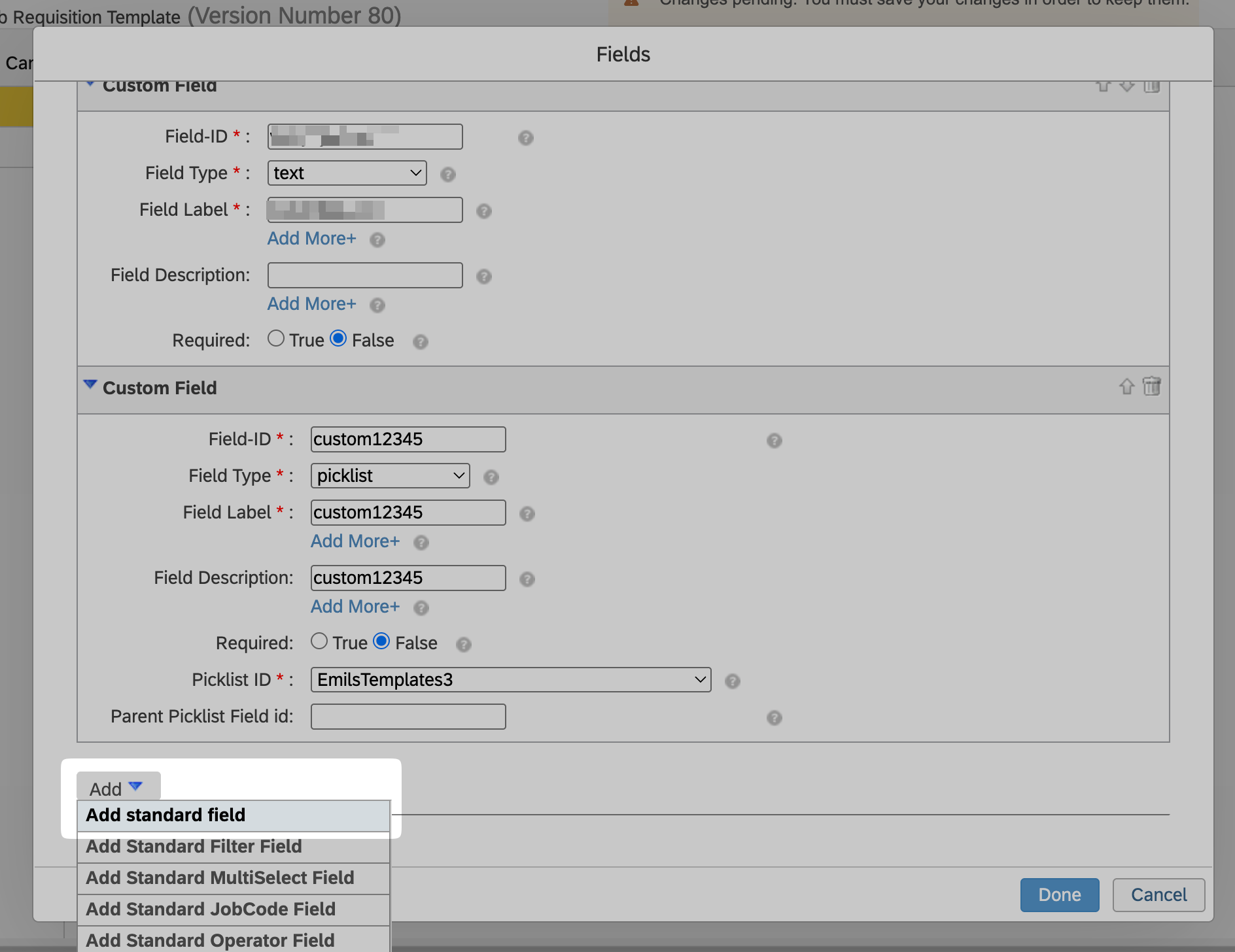1235x952 pixels.
Task: Click Add More+ under custom12345 Field Label
Action: point(355,541)
